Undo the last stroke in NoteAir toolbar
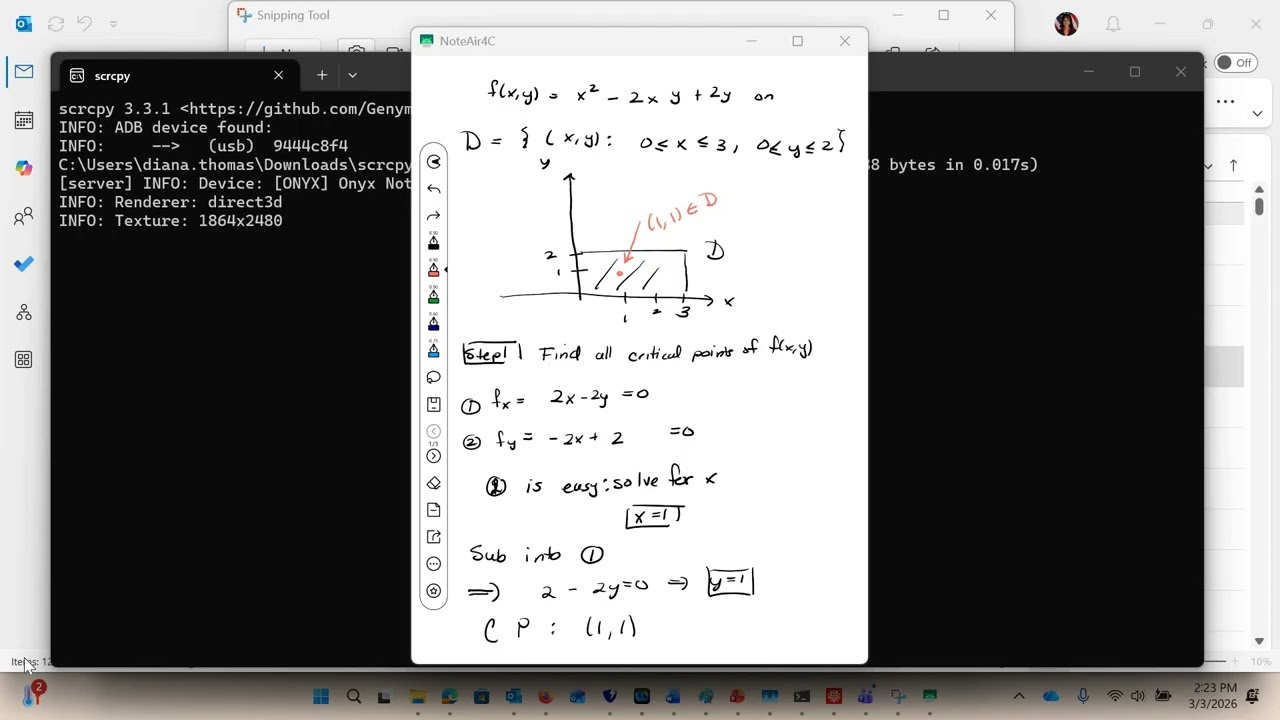This screenshot has width=1280, height=720. (433, 189)
